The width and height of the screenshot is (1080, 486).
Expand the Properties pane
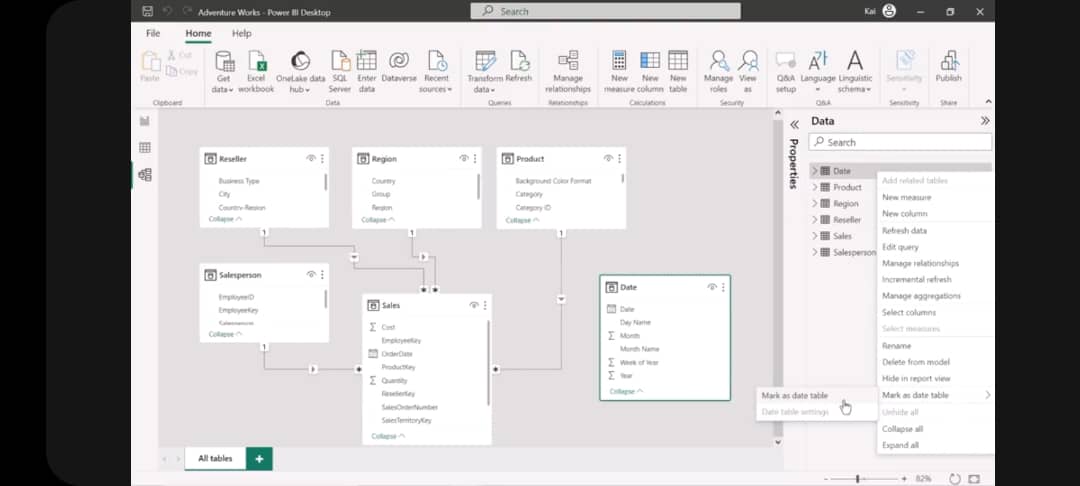click(794, 125)
